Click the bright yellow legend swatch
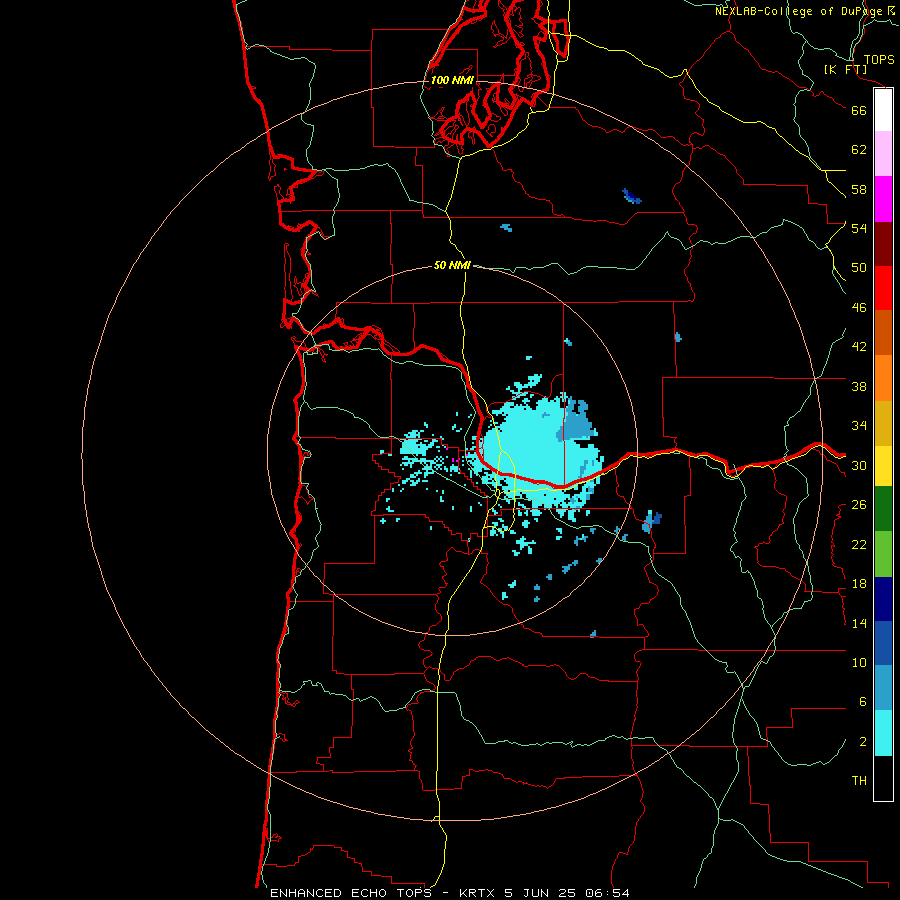Screen dimensions: 900x900 pyautogui.click(x=883, y=466)
